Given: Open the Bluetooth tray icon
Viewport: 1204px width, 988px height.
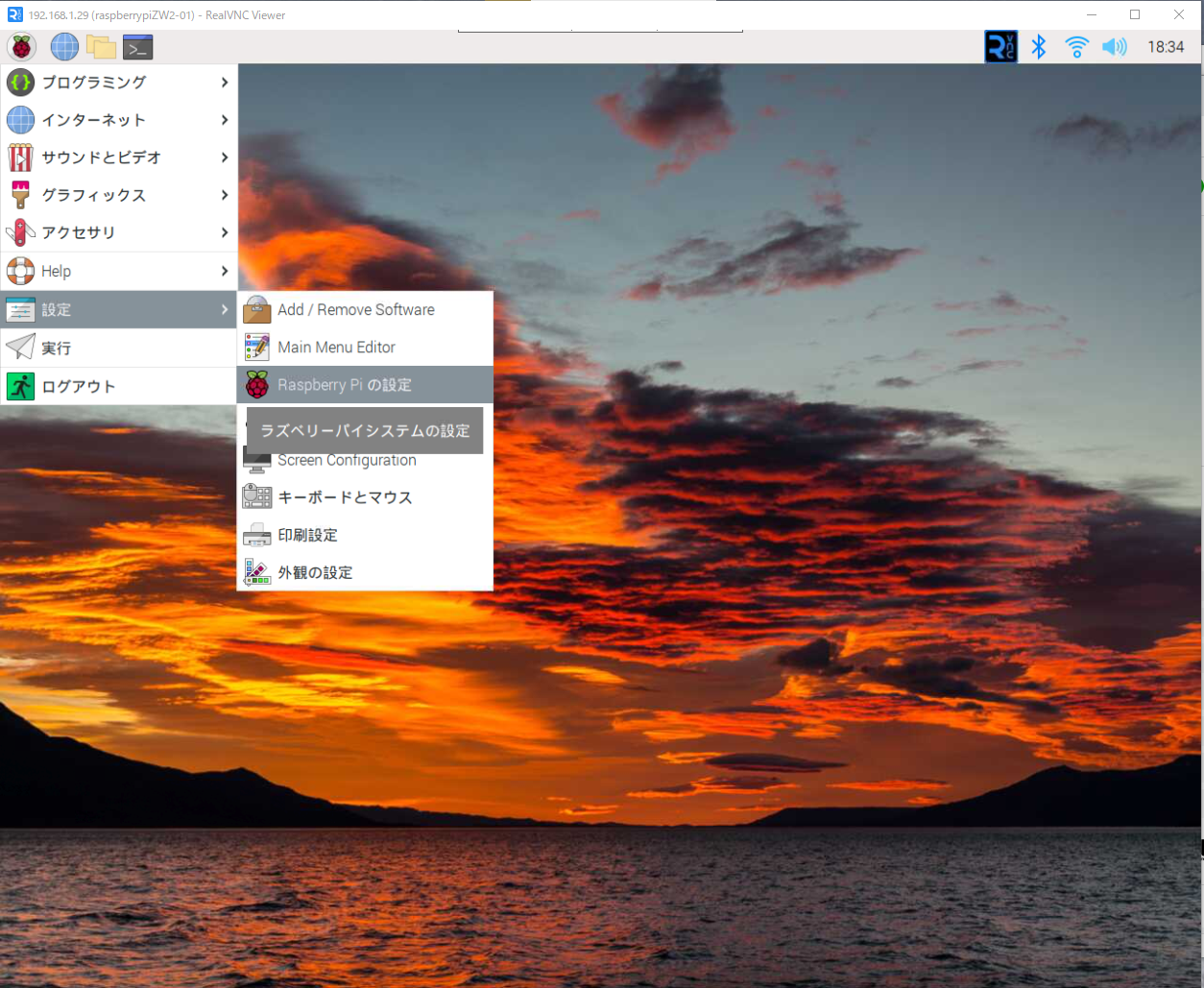Looking at the screenshot, I should pos(1039,47).
